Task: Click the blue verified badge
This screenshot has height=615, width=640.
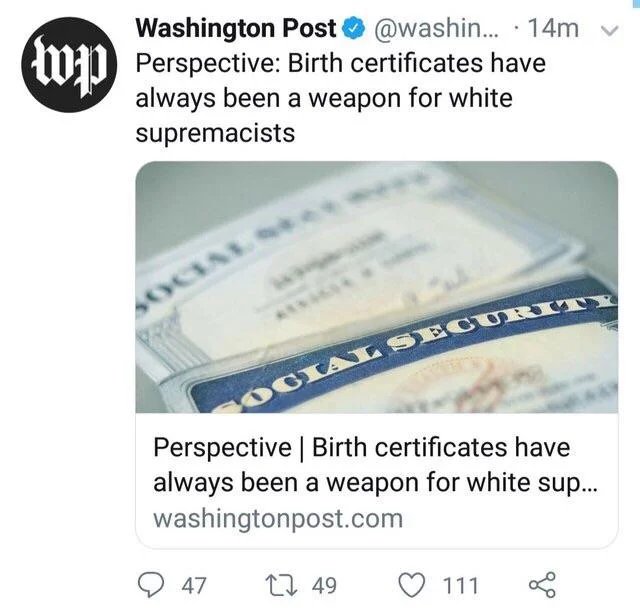Action: click(355, 29)
